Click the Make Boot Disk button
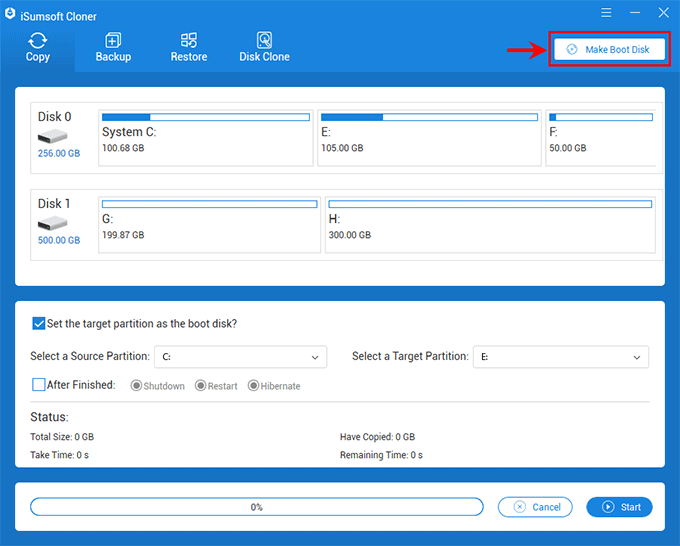Image resolution: width=680 pixels, height=546 pixels. click(609, 49)
